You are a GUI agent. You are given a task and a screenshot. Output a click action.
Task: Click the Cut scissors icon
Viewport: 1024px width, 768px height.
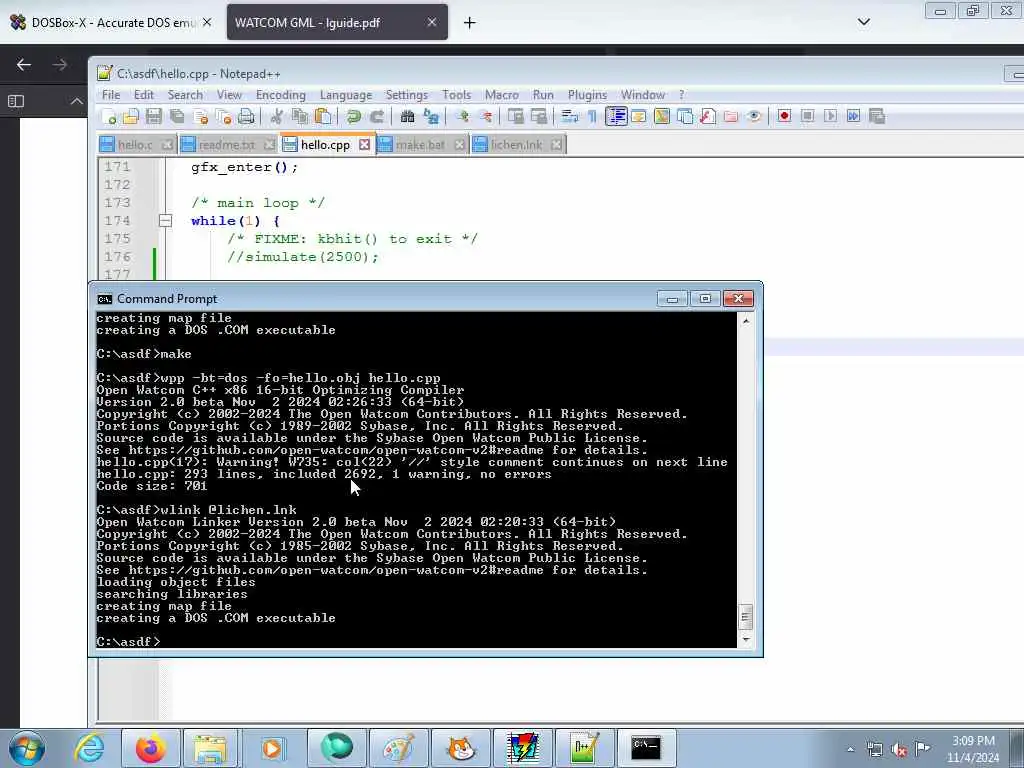pyautogui.click(x=276, y=117)
